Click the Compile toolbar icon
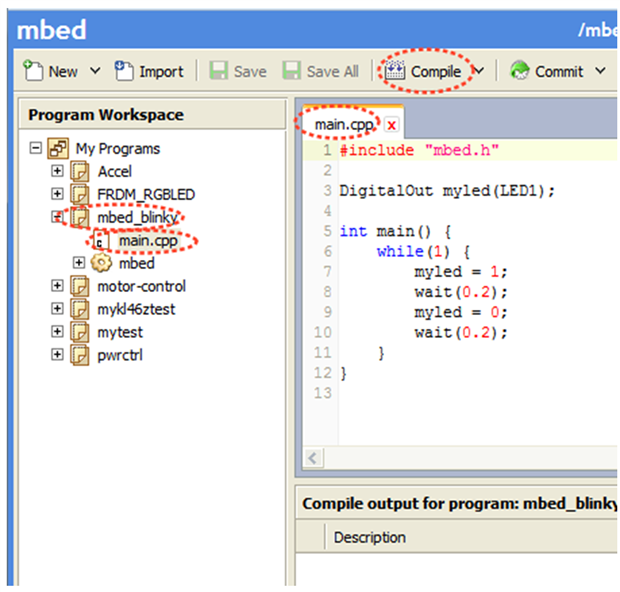 395,70
